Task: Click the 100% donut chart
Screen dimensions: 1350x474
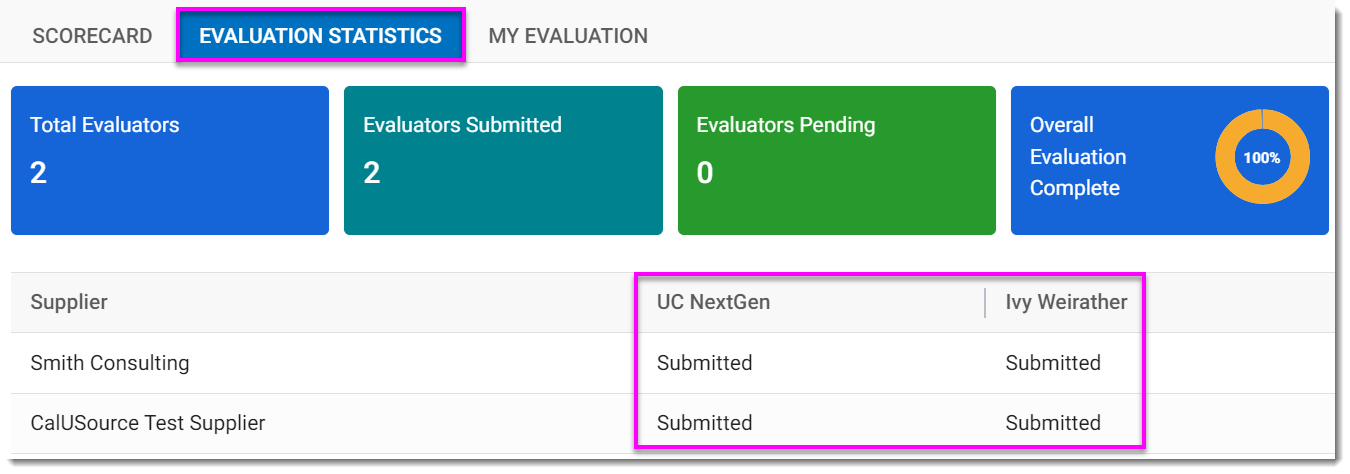Action: pyautogui.click(x=1262, y=157)
